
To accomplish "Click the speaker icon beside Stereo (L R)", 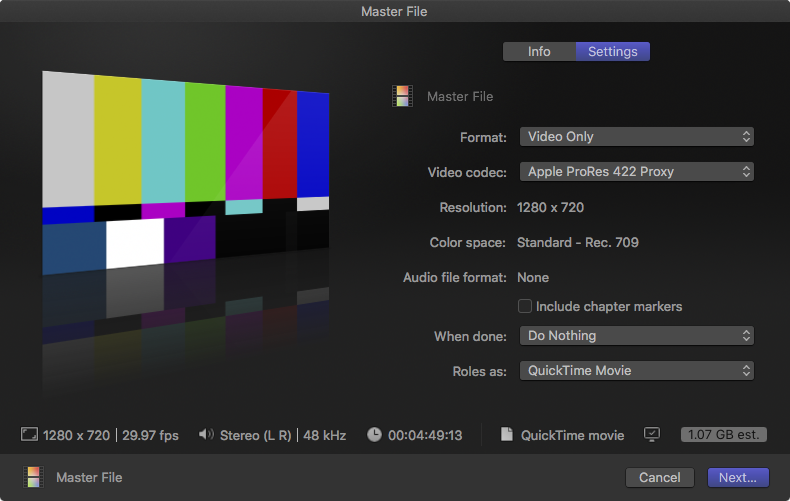I will (206, 434).
